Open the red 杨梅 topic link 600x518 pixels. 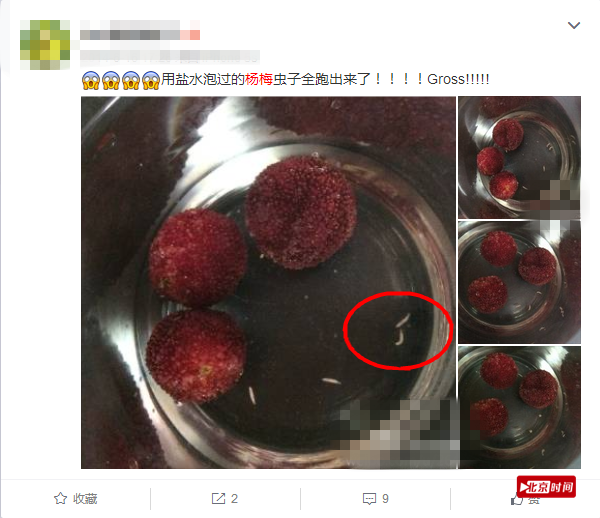[x=259, y=79]
